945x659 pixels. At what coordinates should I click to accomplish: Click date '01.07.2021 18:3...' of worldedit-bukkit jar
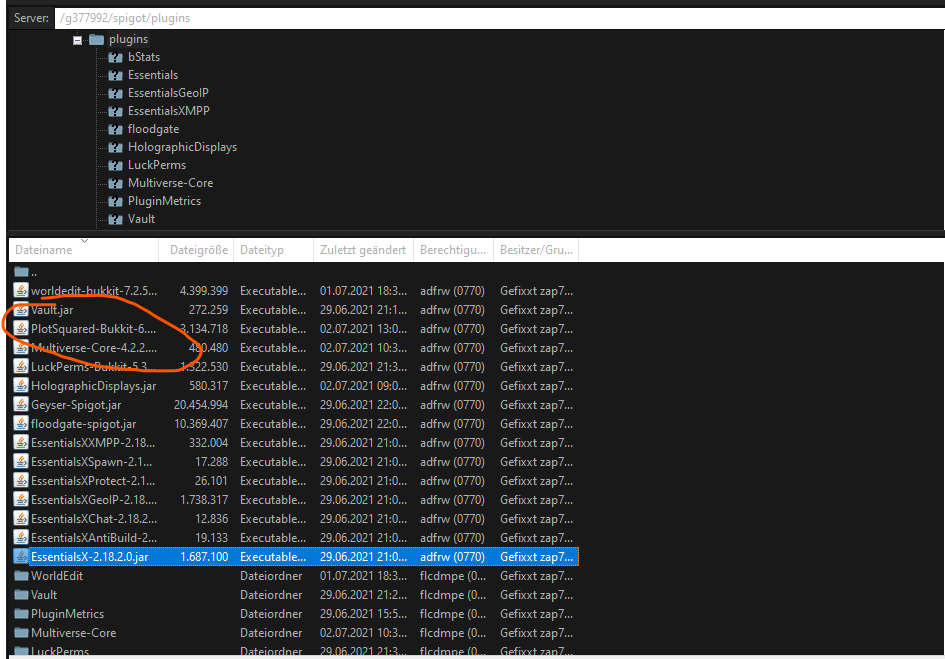(x=363, y=291)
